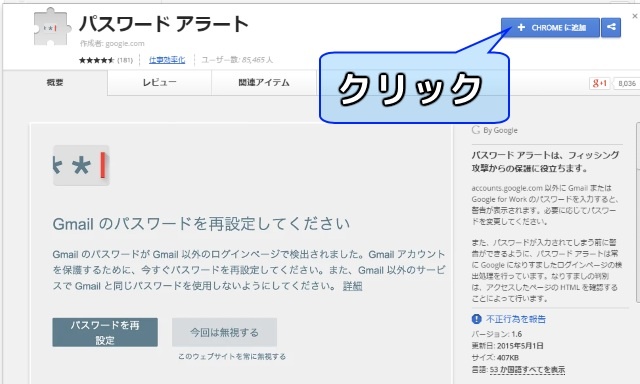Click the description scrollbar on the right
This screenshot has height=384, width=640.
pyautogui.click(x=638, y=212)
